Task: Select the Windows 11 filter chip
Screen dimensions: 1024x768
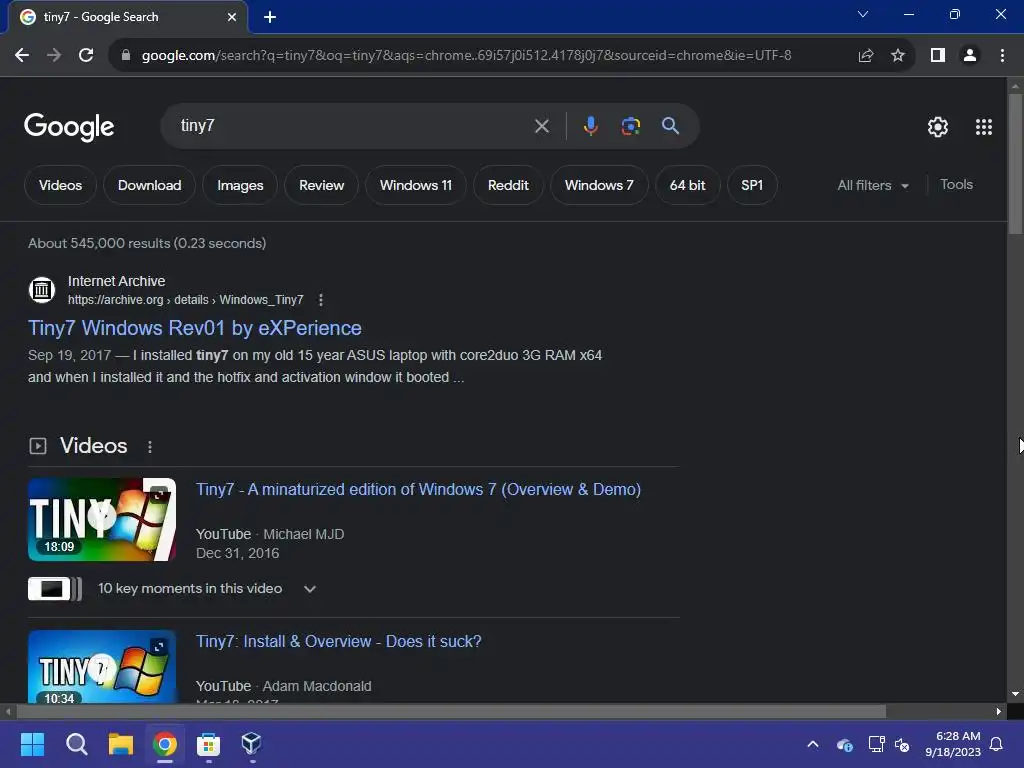Action: tap(416, 185)
